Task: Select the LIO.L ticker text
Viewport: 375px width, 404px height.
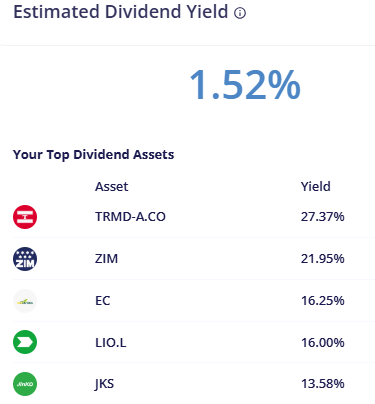Action: click(x=111, y=343)
